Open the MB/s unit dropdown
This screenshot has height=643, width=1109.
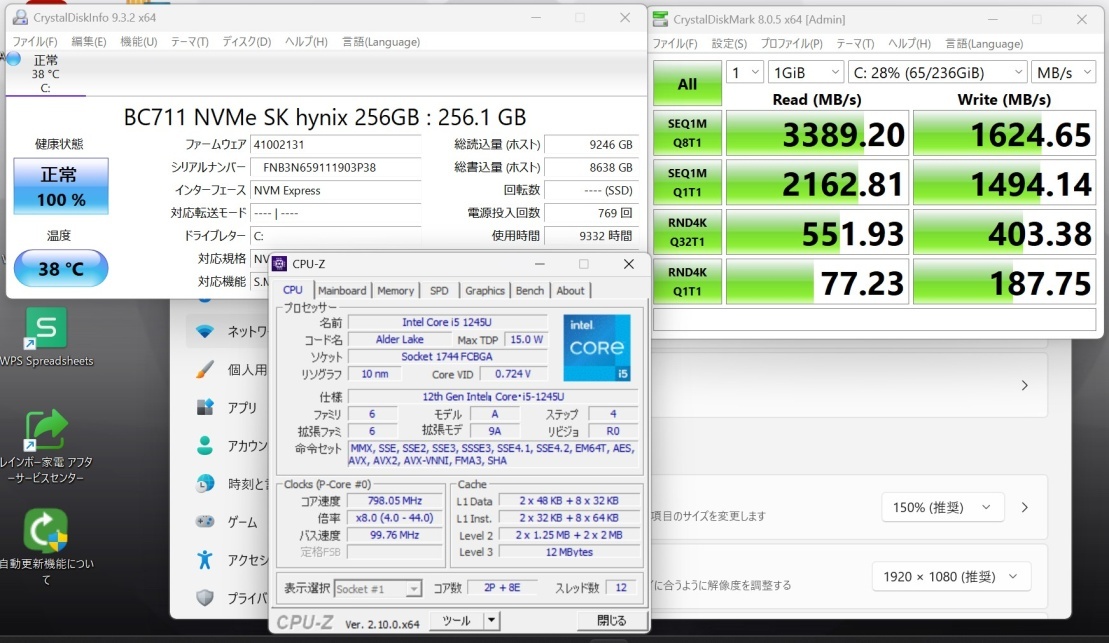(x=1063, y=73)
